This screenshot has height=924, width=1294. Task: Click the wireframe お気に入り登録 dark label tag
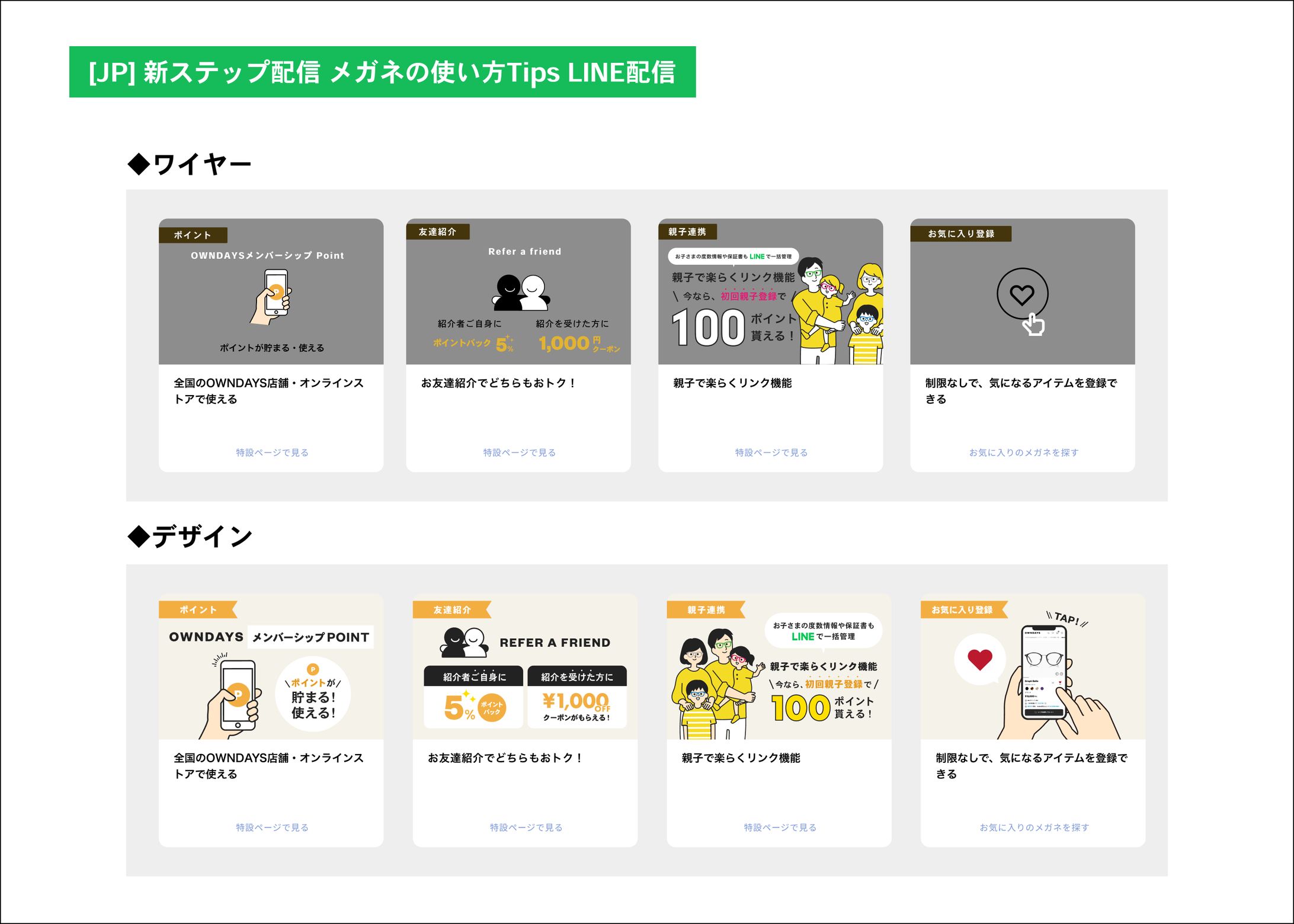960,233
